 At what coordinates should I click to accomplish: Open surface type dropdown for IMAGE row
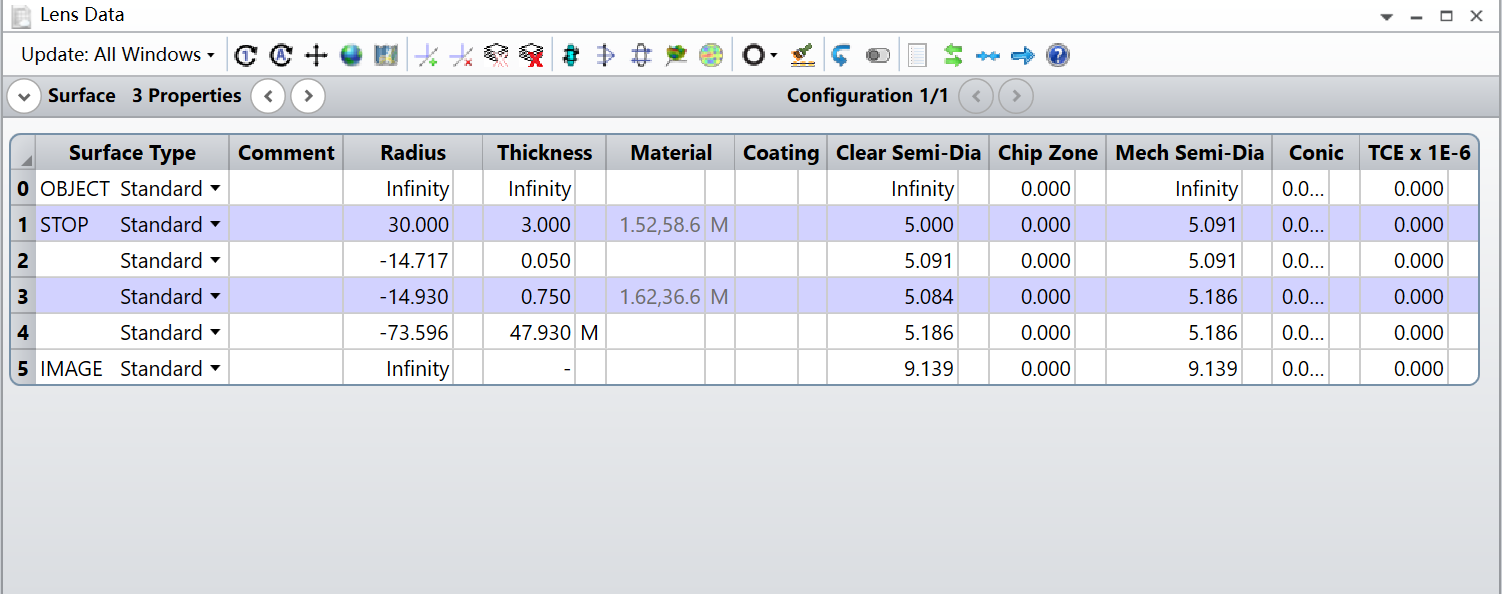click(214, 369)
